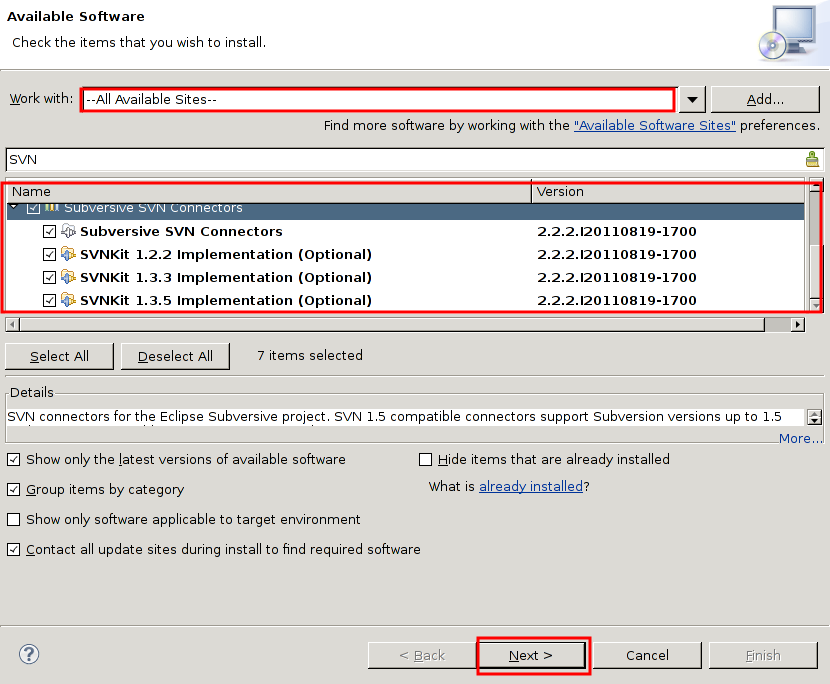Click the Version column header

pos(669,192)
